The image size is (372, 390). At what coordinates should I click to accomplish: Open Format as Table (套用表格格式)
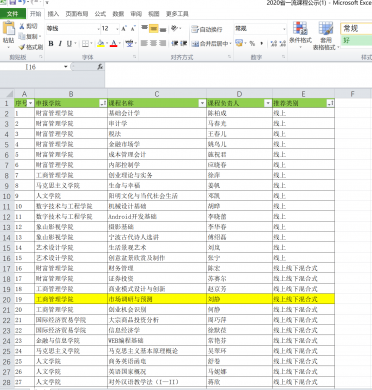[326, 35]
